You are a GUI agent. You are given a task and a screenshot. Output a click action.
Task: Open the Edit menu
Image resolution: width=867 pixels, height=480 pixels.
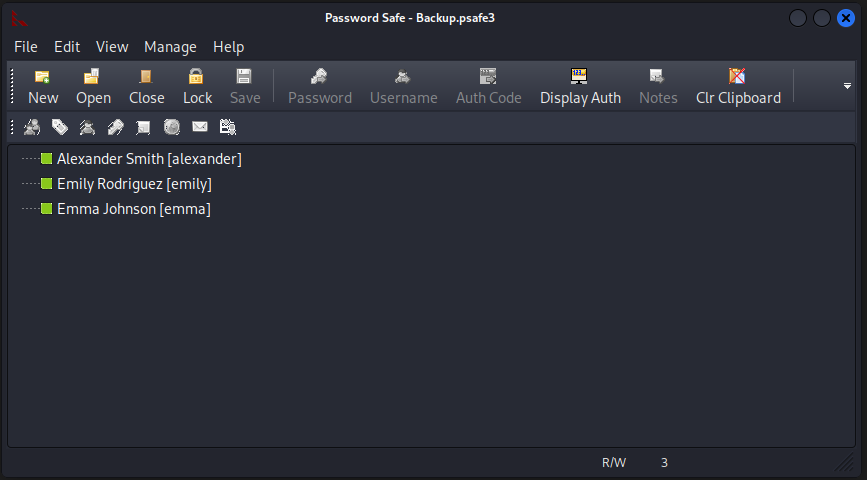click(x=67, y=47)
